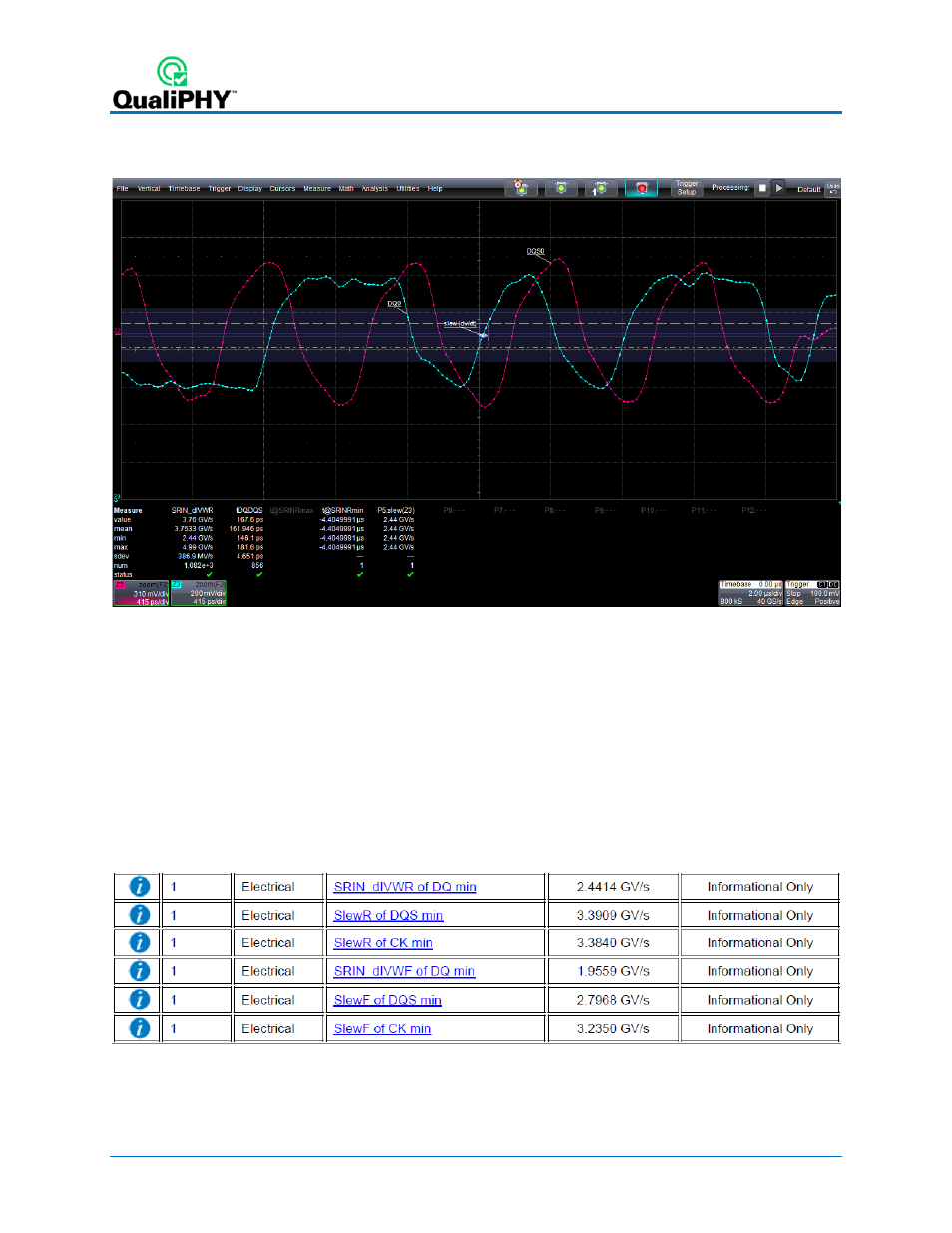Screen dimensions: 952x1233
Task: Select the empty P12 measurement slot
Action: (753, 510)
